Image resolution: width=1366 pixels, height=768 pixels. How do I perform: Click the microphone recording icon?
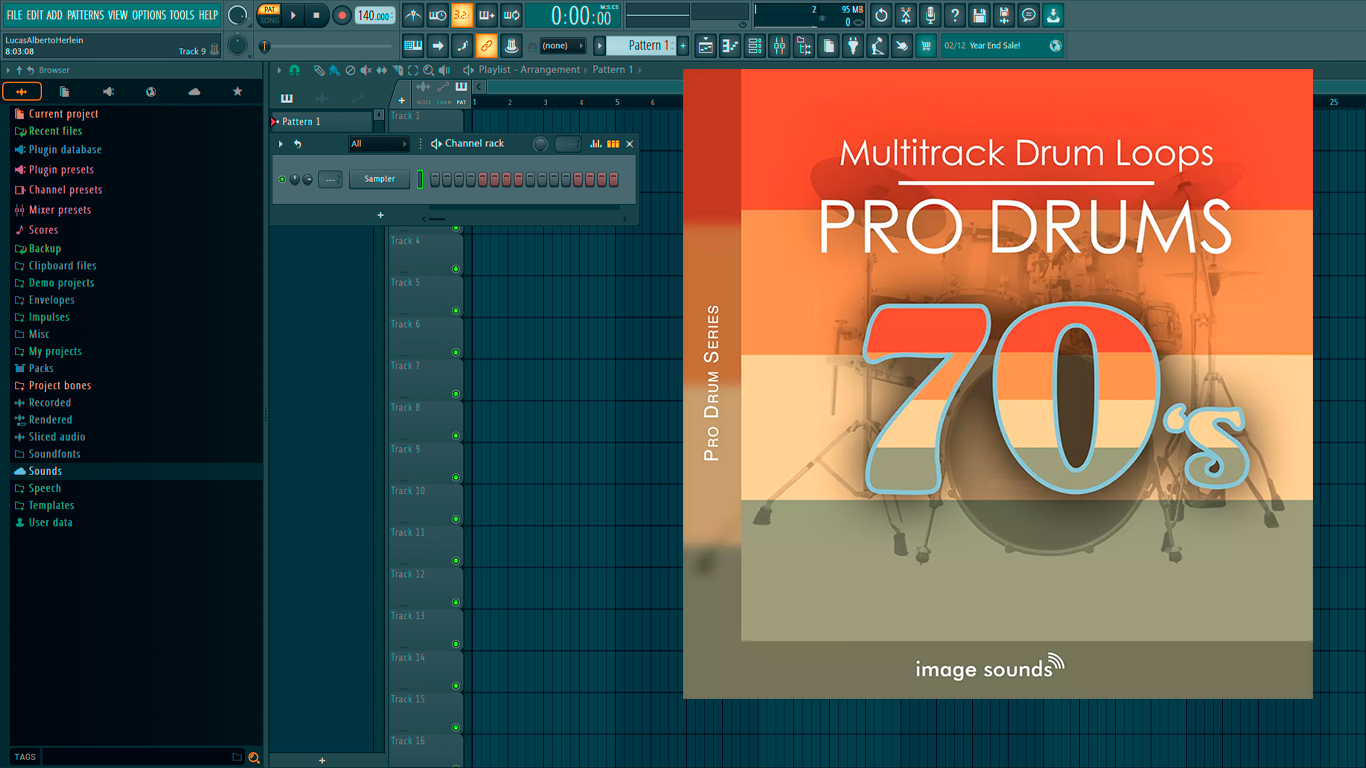[x=930, y=15]
